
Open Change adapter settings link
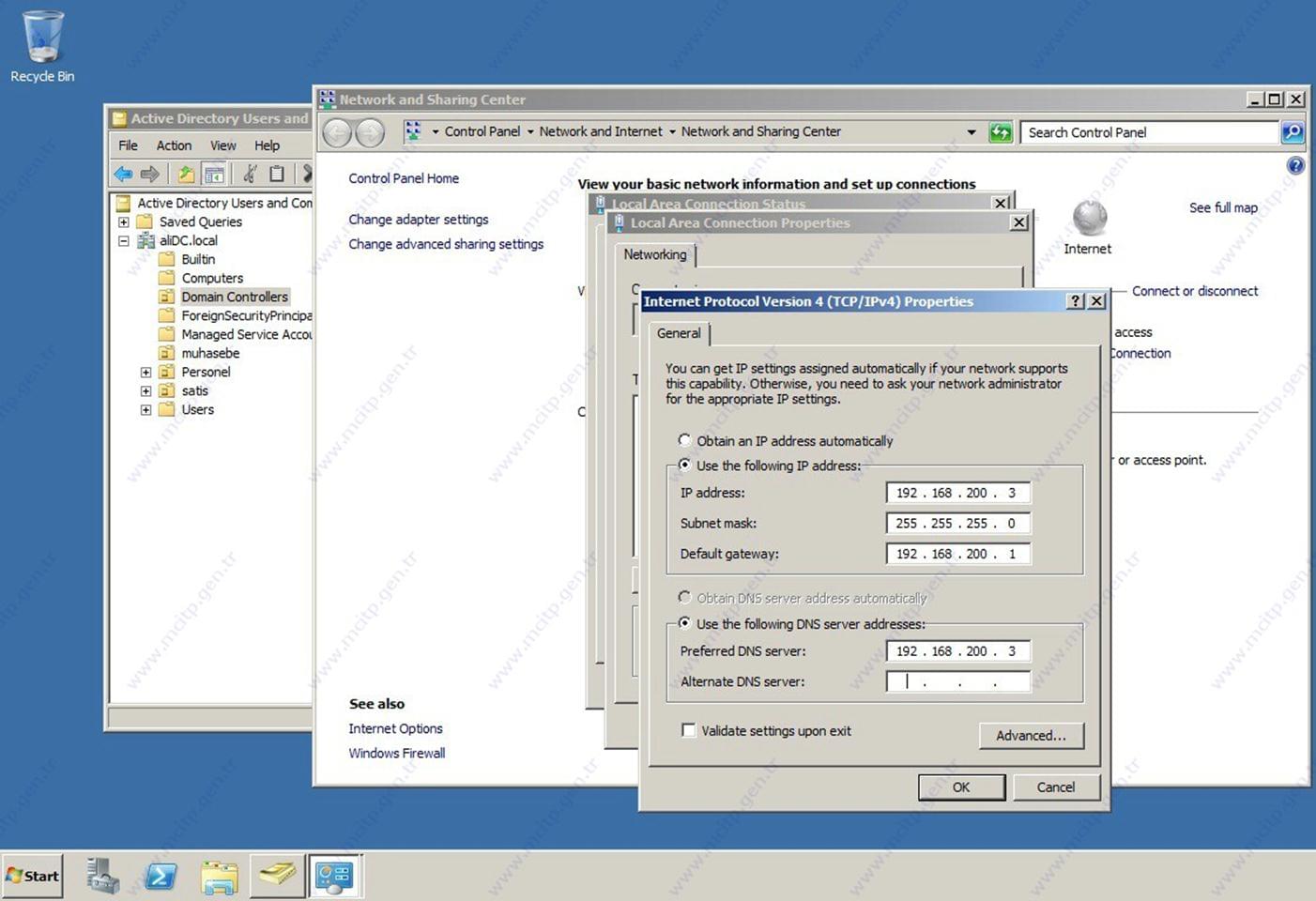[419, 220]
